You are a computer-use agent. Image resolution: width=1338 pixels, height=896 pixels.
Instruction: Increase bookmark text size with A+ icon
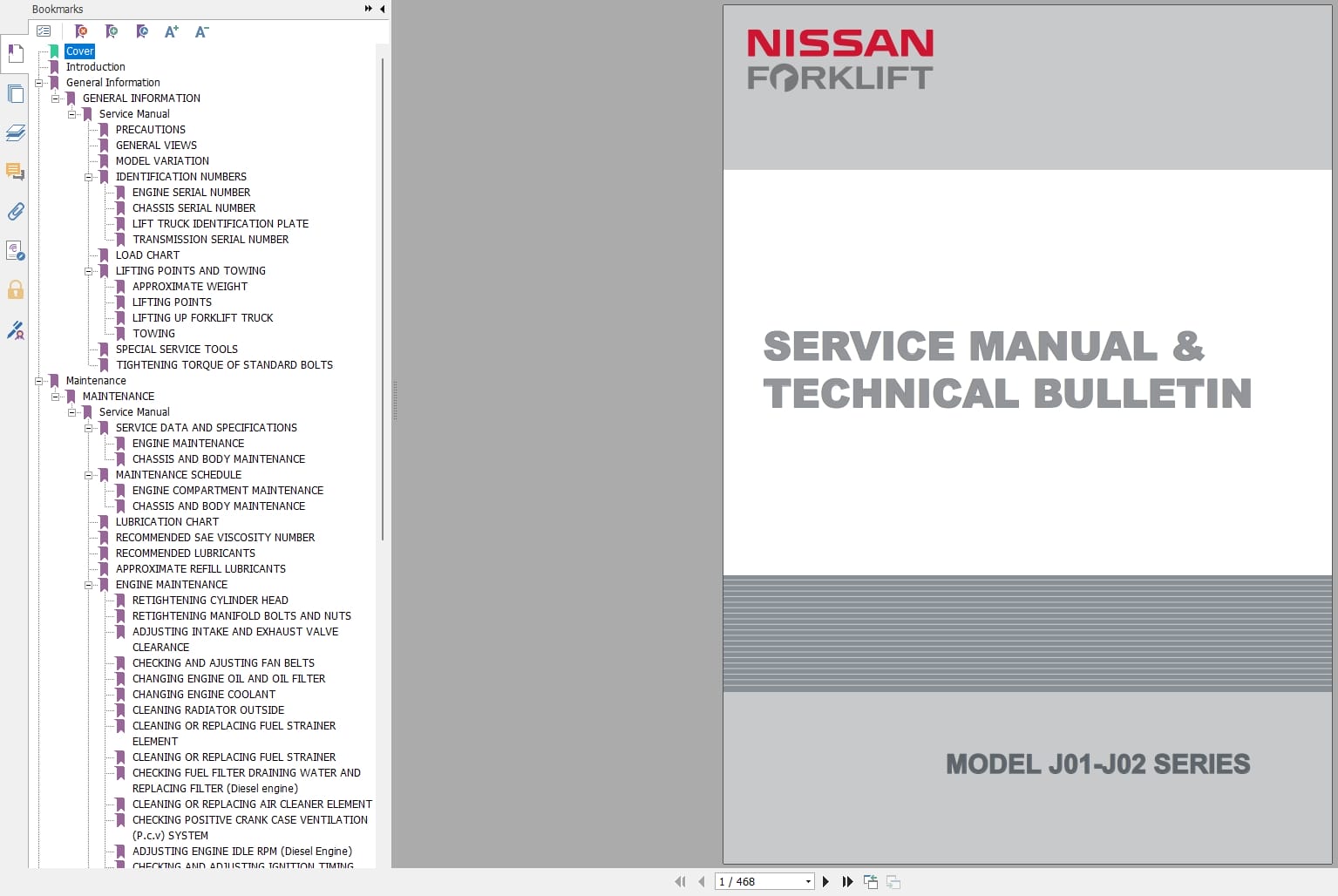172,31
